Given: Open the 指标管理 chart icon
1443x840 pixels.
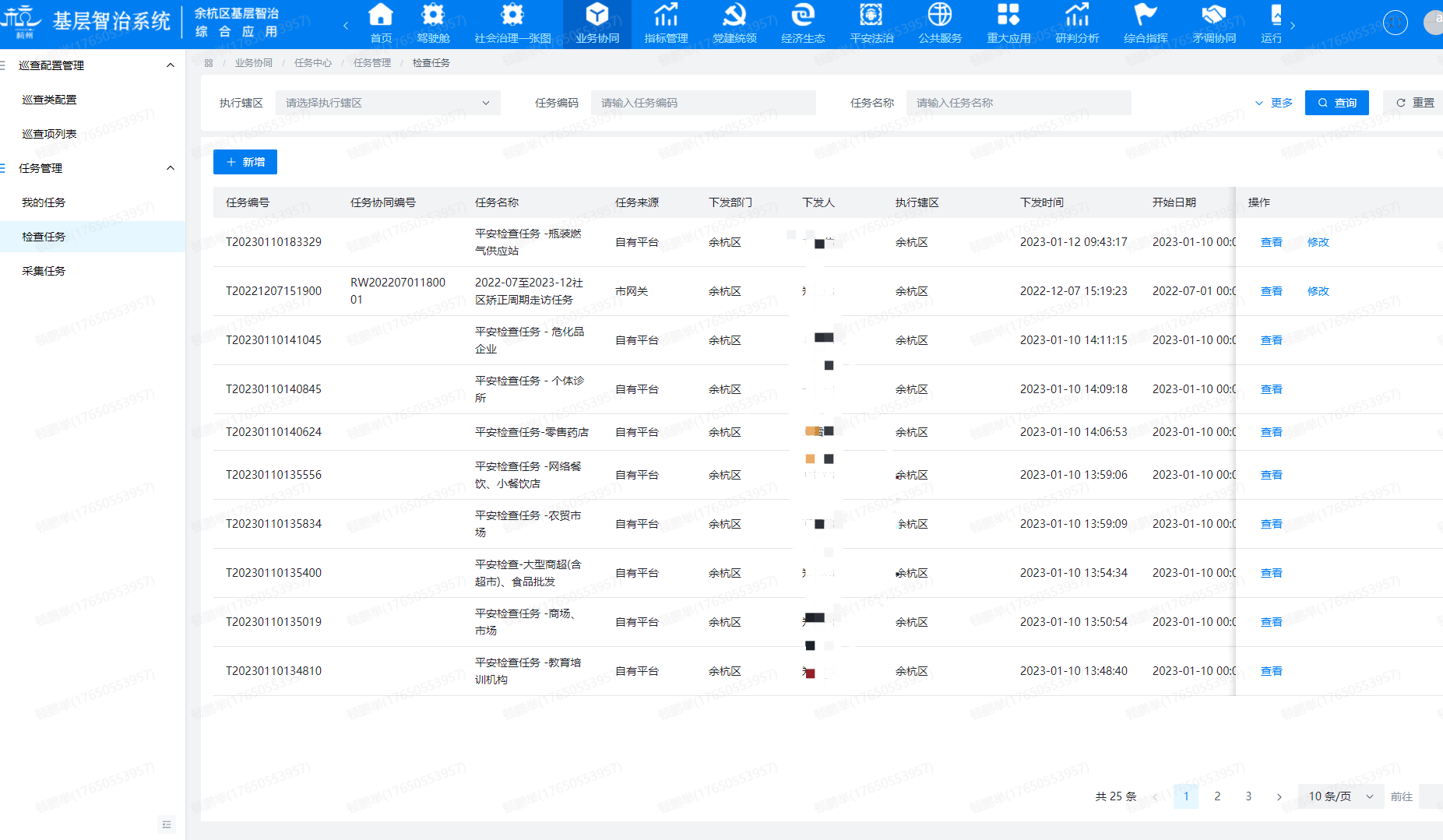Looking at the screenshot, I should click(x=666, y=15).
